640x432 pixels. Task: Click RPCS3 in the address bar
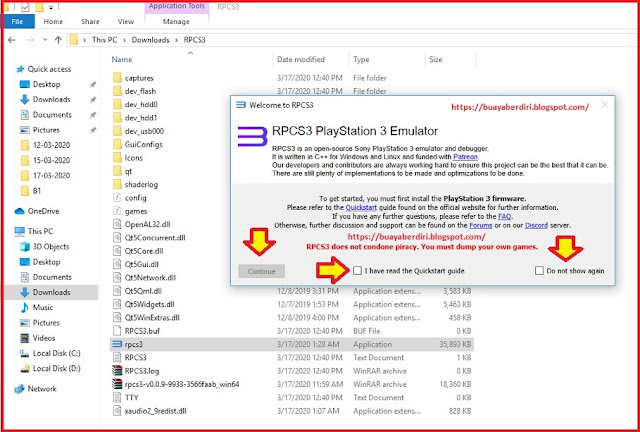point(194,40)
